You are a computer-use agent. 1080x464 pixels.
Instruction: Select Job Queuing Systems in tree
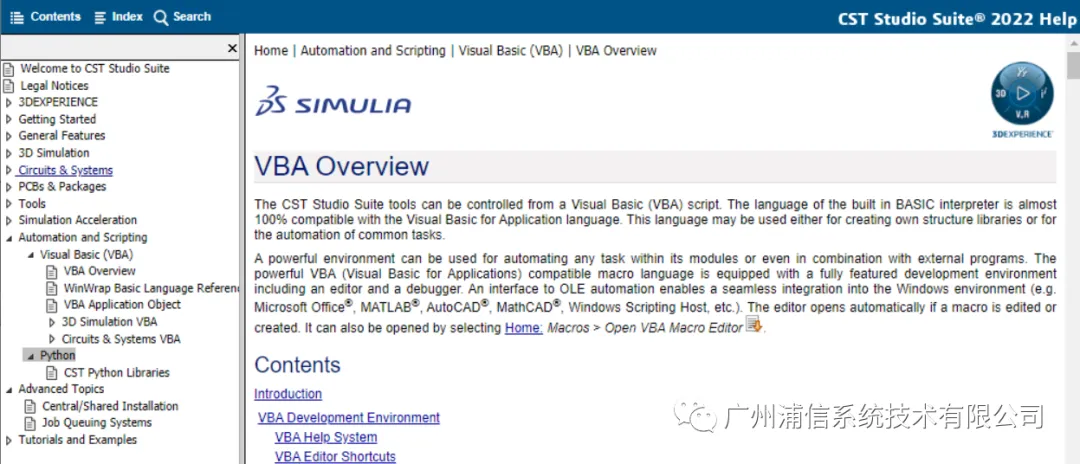click(96, 423)
